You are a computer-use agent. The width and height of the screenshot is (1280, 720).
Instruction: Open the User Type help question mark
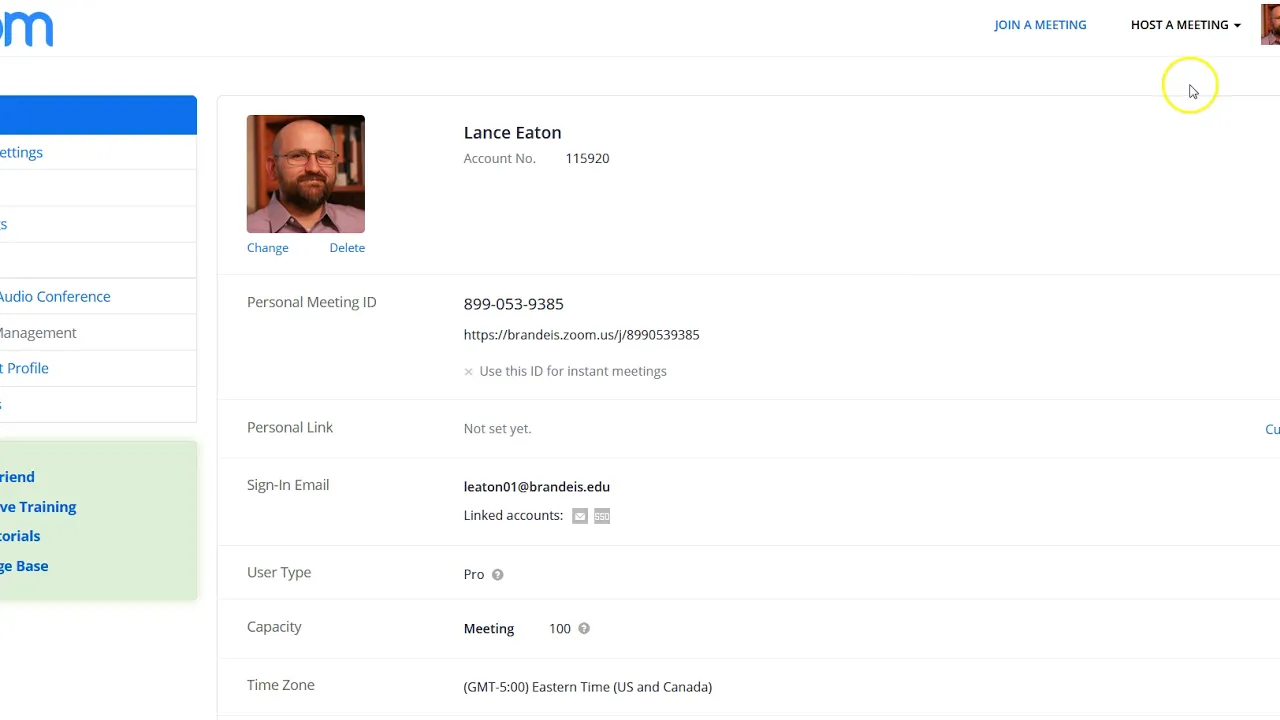click(497, 574)
